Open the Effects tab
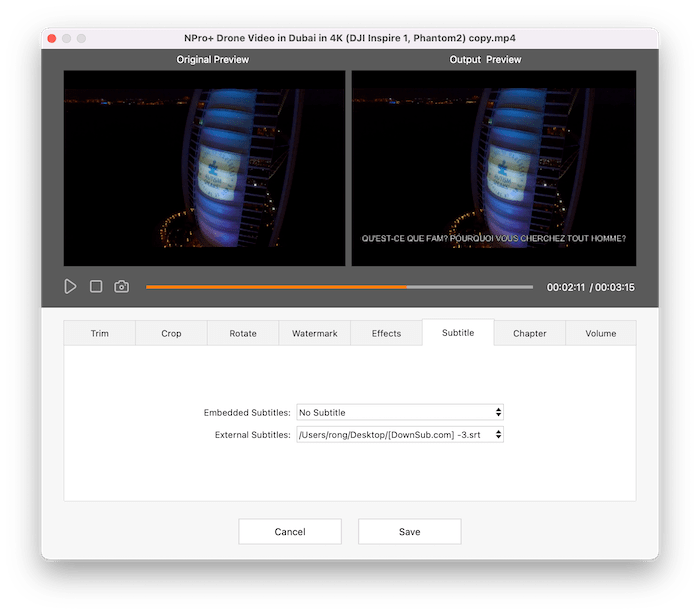700x614 pixels. [386, 333]
